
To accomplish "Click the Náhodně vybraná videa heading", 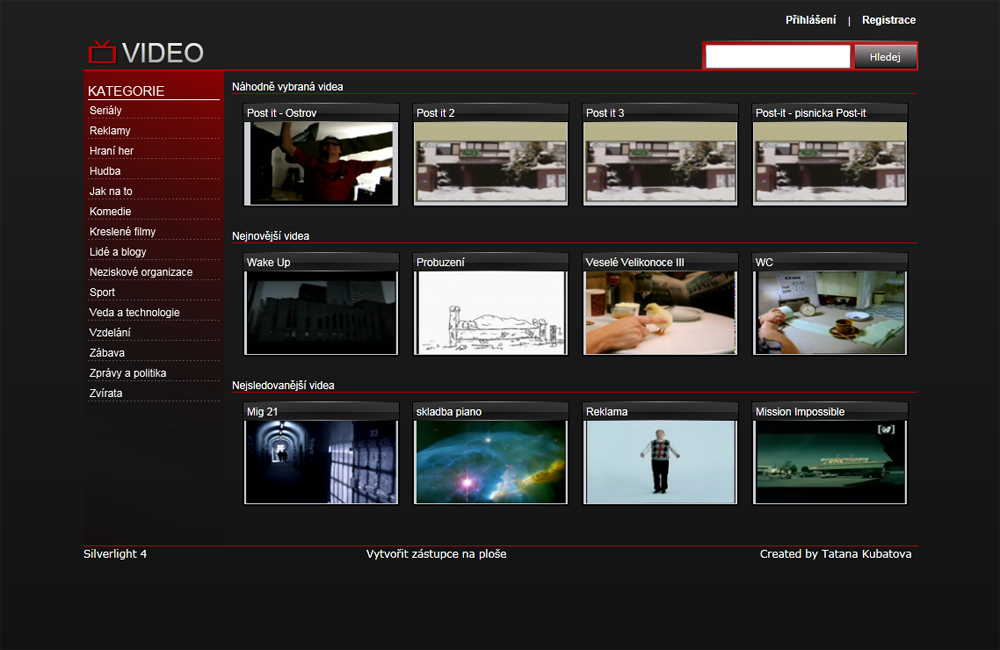I will (x=288, y=87).
